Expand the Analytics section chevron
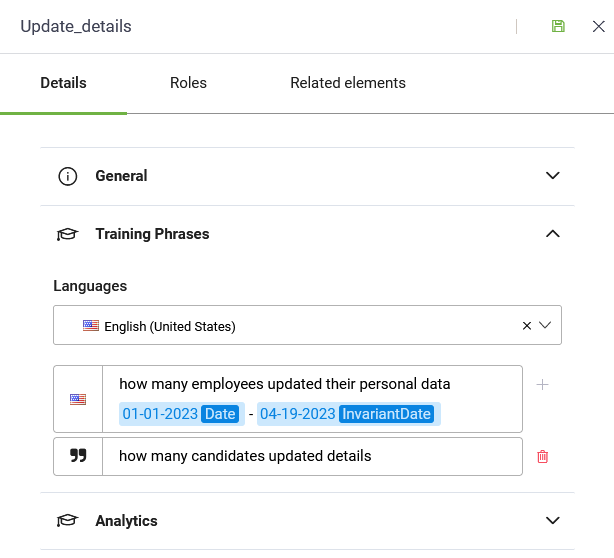This screenshot has height=558, width=614. [x=553, y=520]
